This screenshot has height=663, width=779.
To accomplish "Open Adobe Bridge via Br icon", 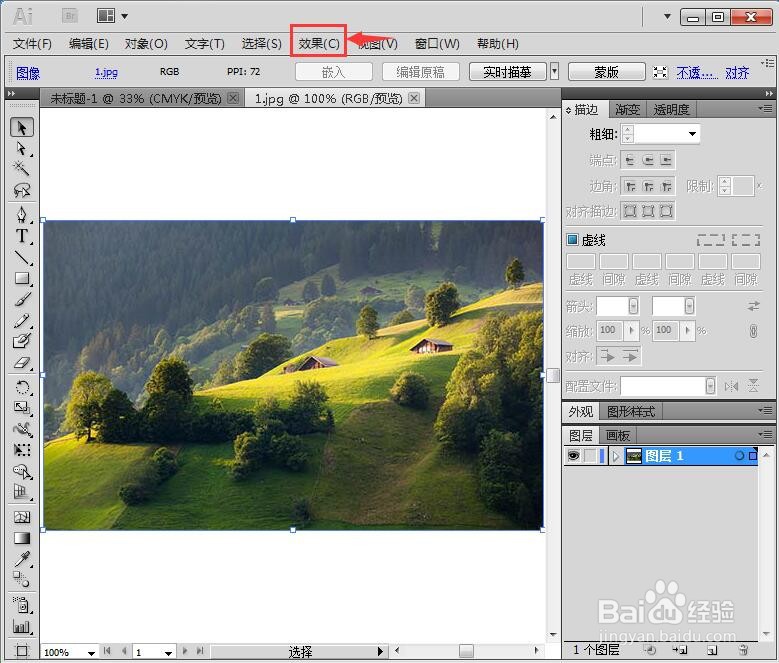I will [x=70, y=16].
